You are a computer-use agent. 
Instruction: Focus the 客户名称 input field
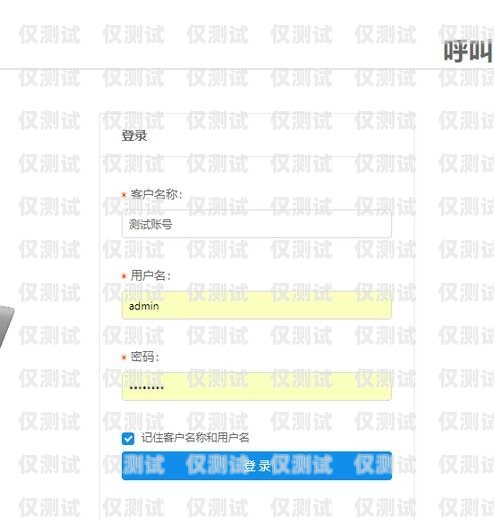coord(257,224)
